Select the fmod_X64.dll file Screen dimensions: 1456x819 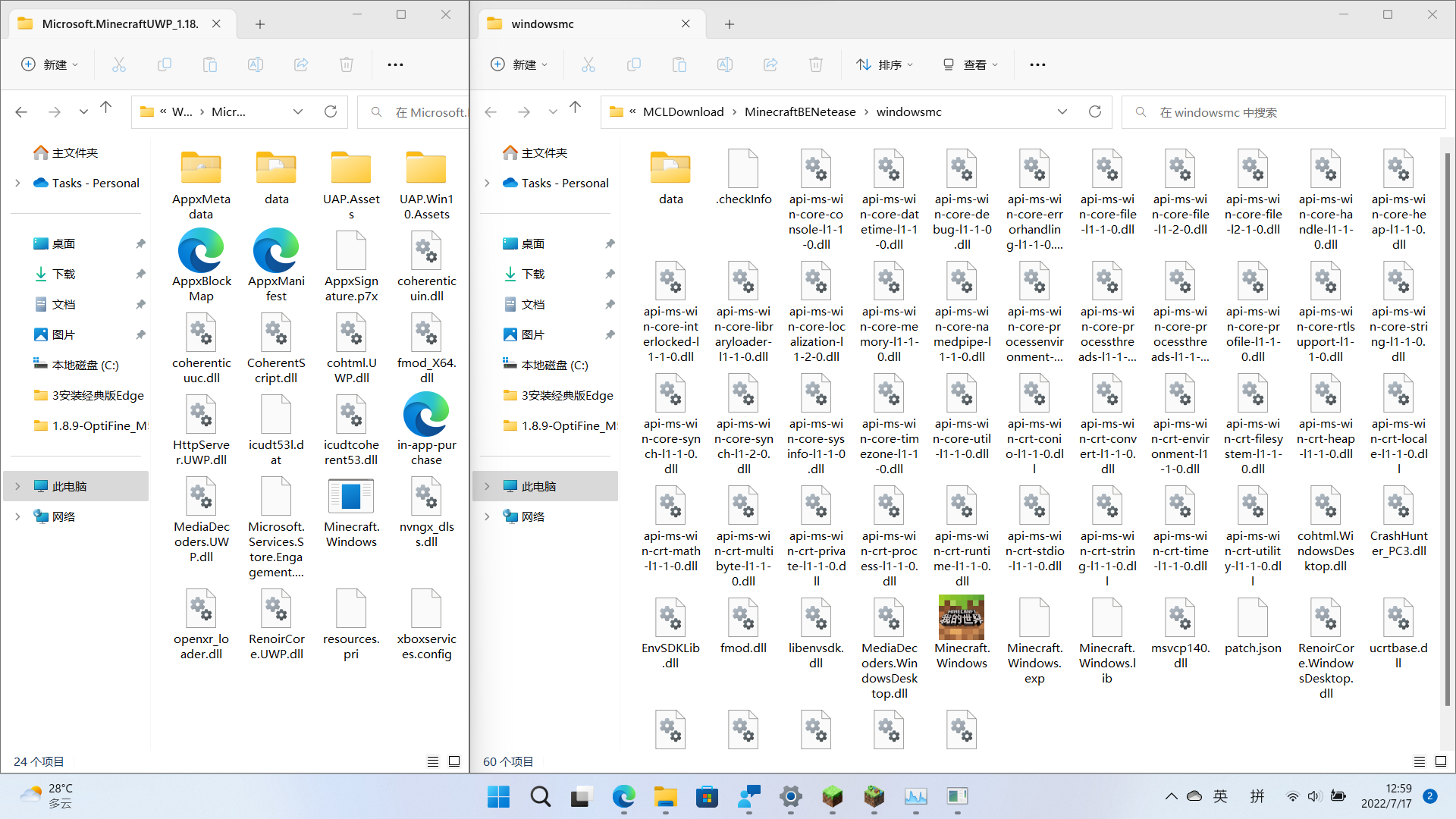426,349
